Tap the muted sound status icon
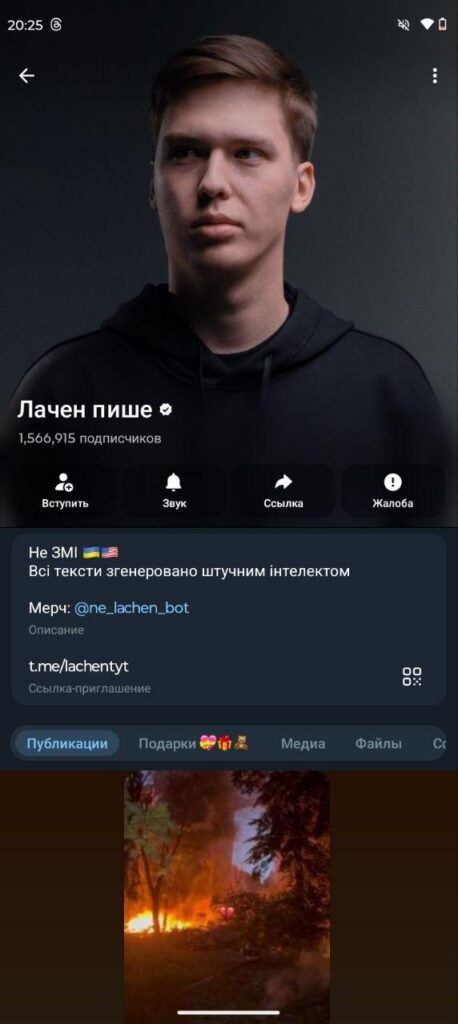The width and height of the screenshot is (458, 1024). click(403, 25)
